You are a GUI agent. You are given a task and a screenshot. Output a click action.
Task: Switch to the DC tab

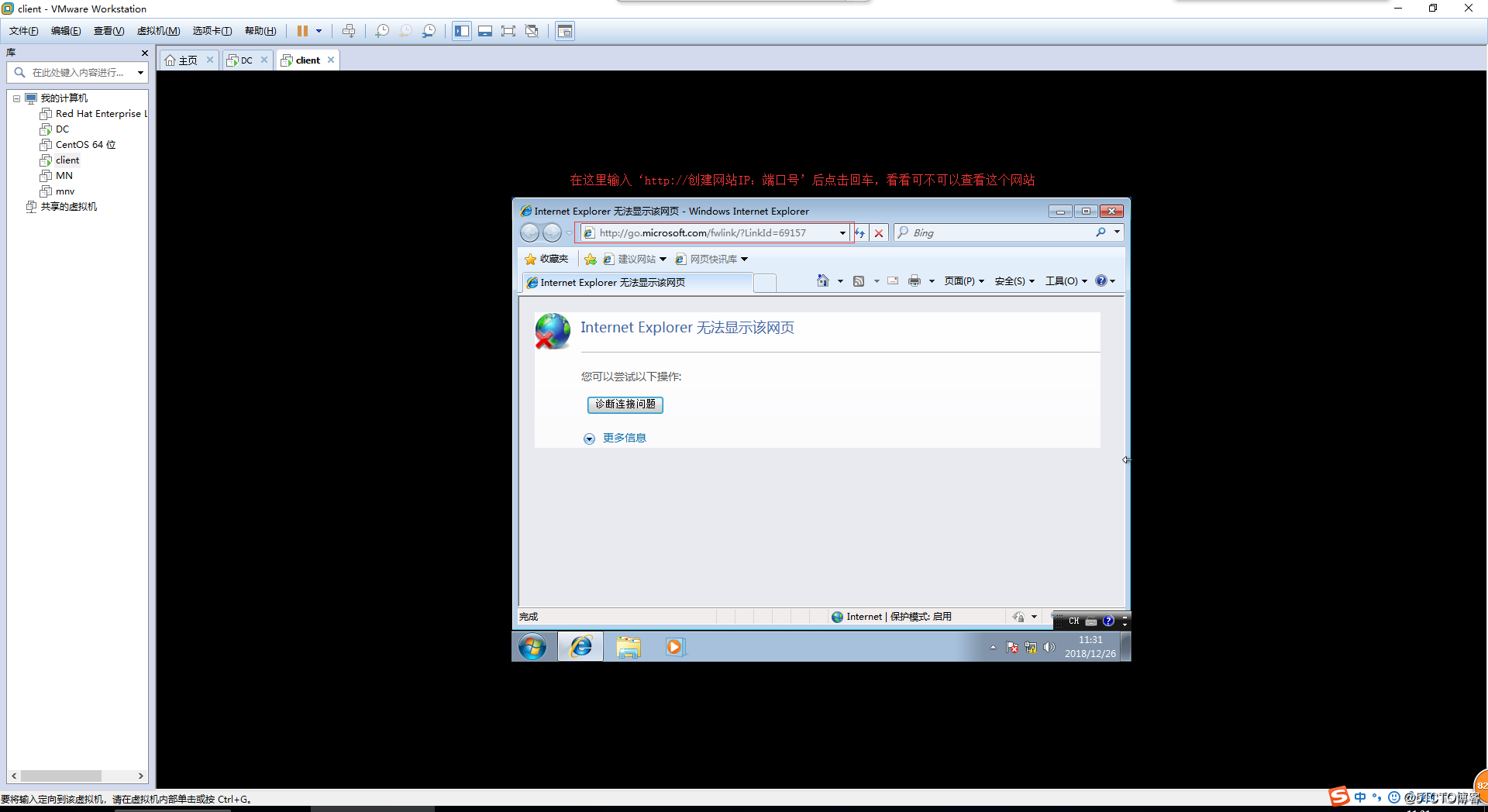pyautogui.click(x=241, y=60)
